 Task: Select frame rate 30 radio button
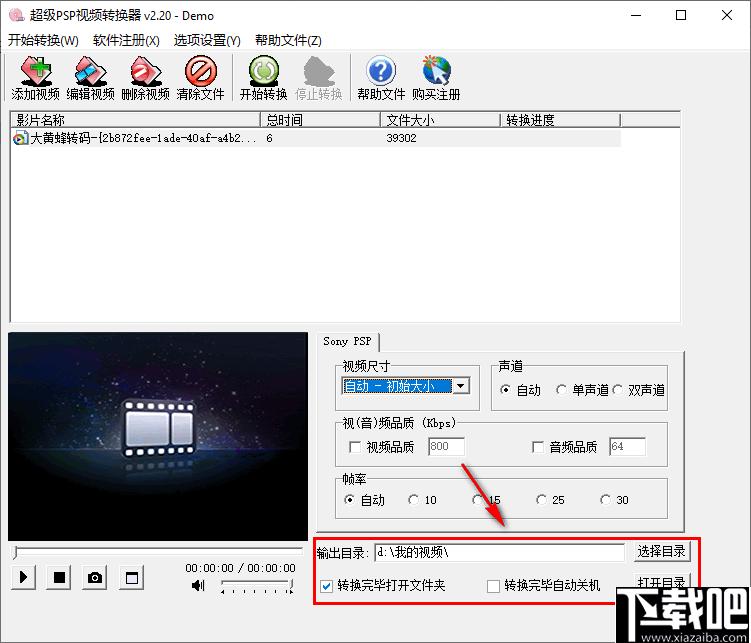click(x=605, y=500)
